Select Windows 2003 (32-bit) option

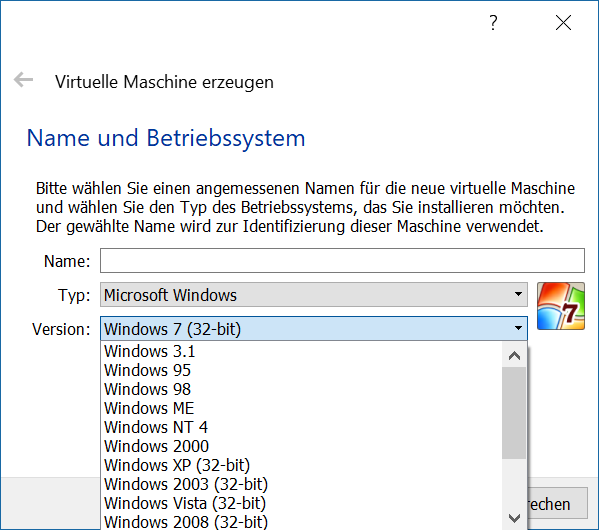[x=302, y=484]
